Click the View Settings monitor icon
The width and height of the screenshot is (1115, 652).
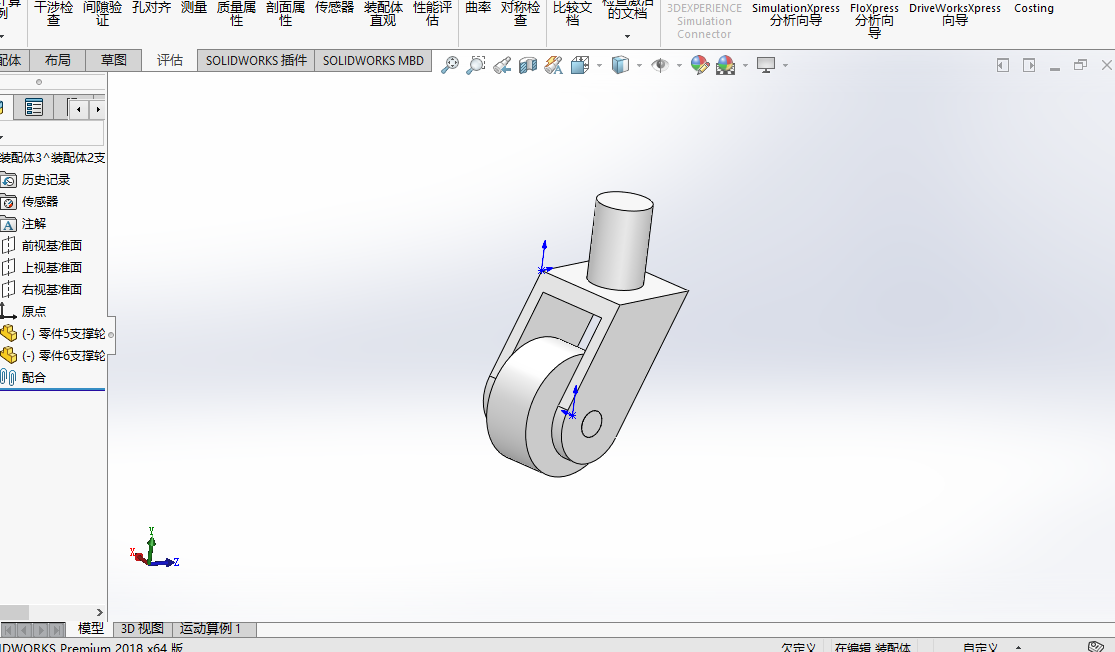point(766,65)
